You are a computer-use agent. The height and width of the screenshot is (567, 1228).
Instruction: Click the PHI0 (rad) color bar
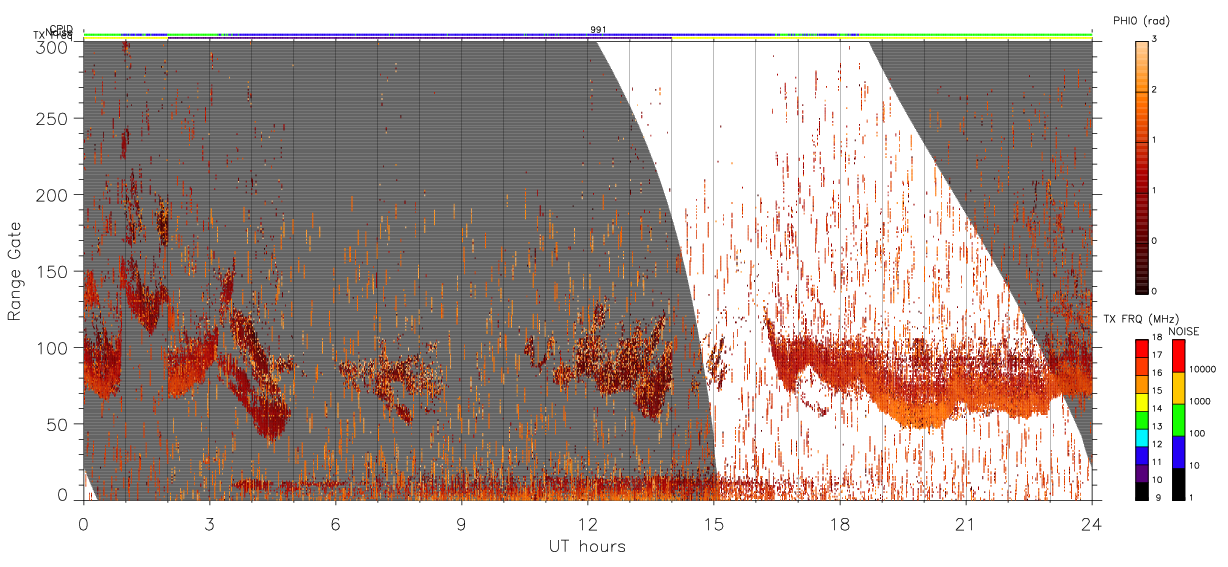click(x=1141, y=167)
